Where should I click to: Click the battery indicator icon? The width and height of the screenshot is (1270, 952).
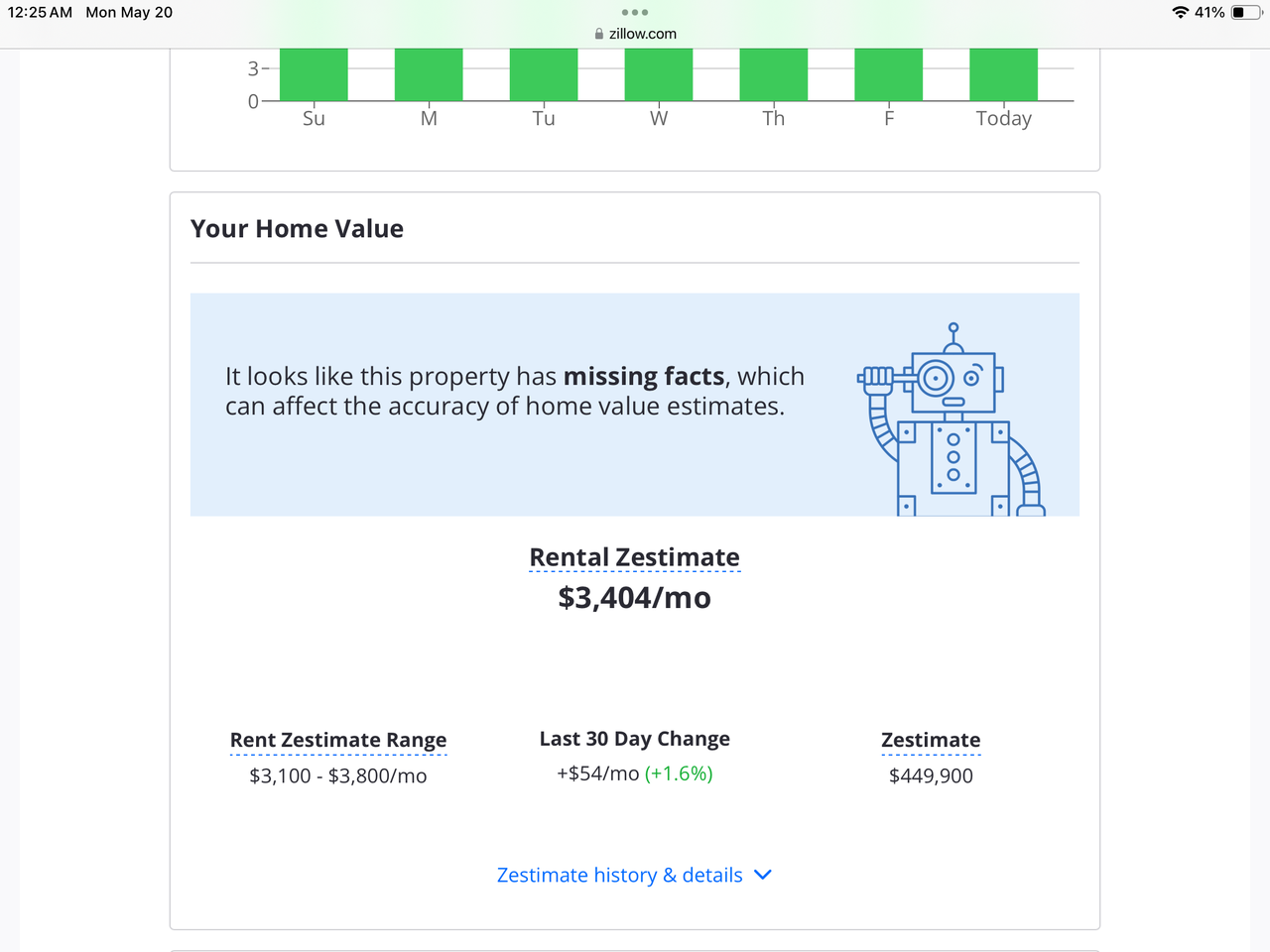pos(1245,12)
